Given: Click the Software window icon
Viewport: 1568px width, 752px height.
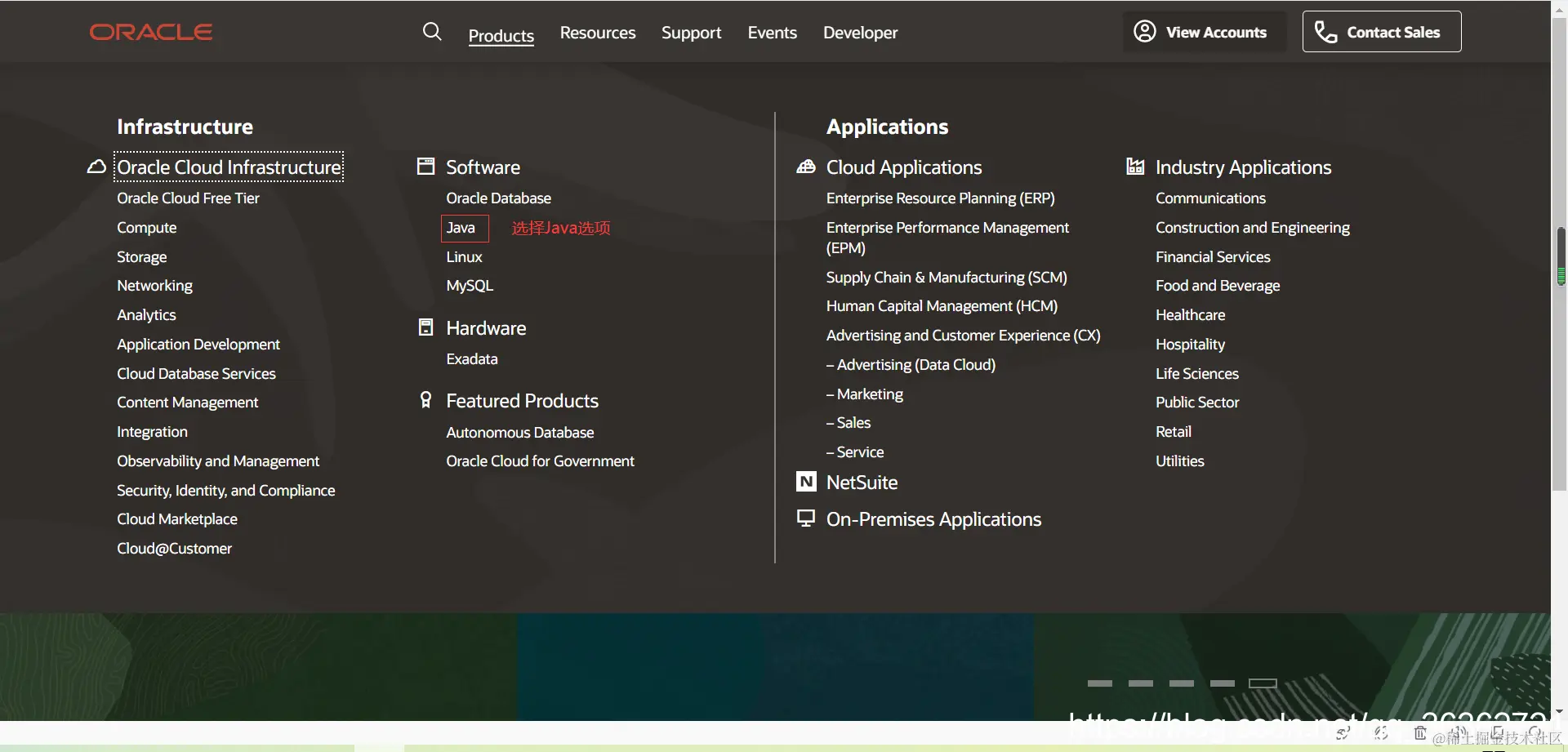Looking at the screenshot, I should (425, 167).
